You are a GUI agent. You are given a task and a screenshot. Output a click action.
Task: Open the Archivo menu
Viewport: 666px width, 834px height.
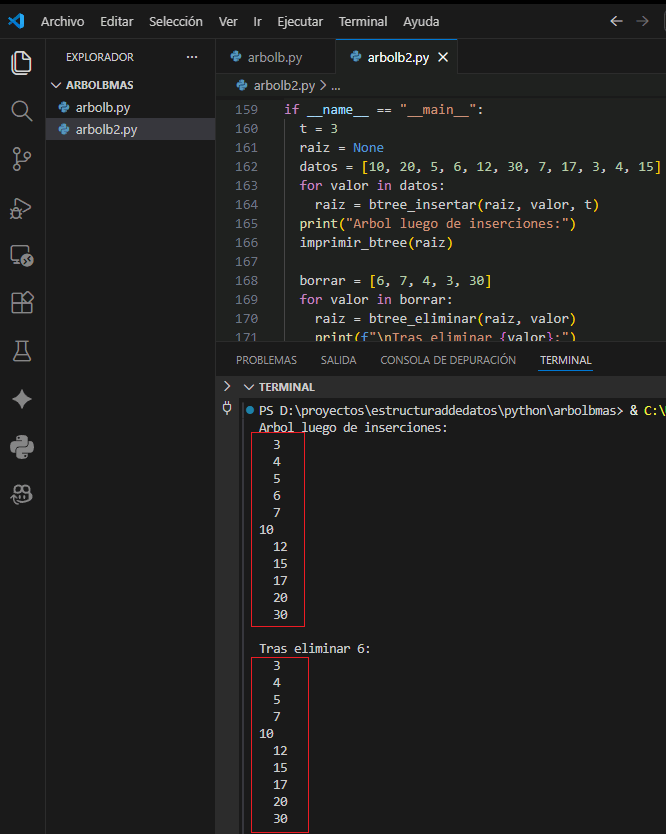point(62,21)
